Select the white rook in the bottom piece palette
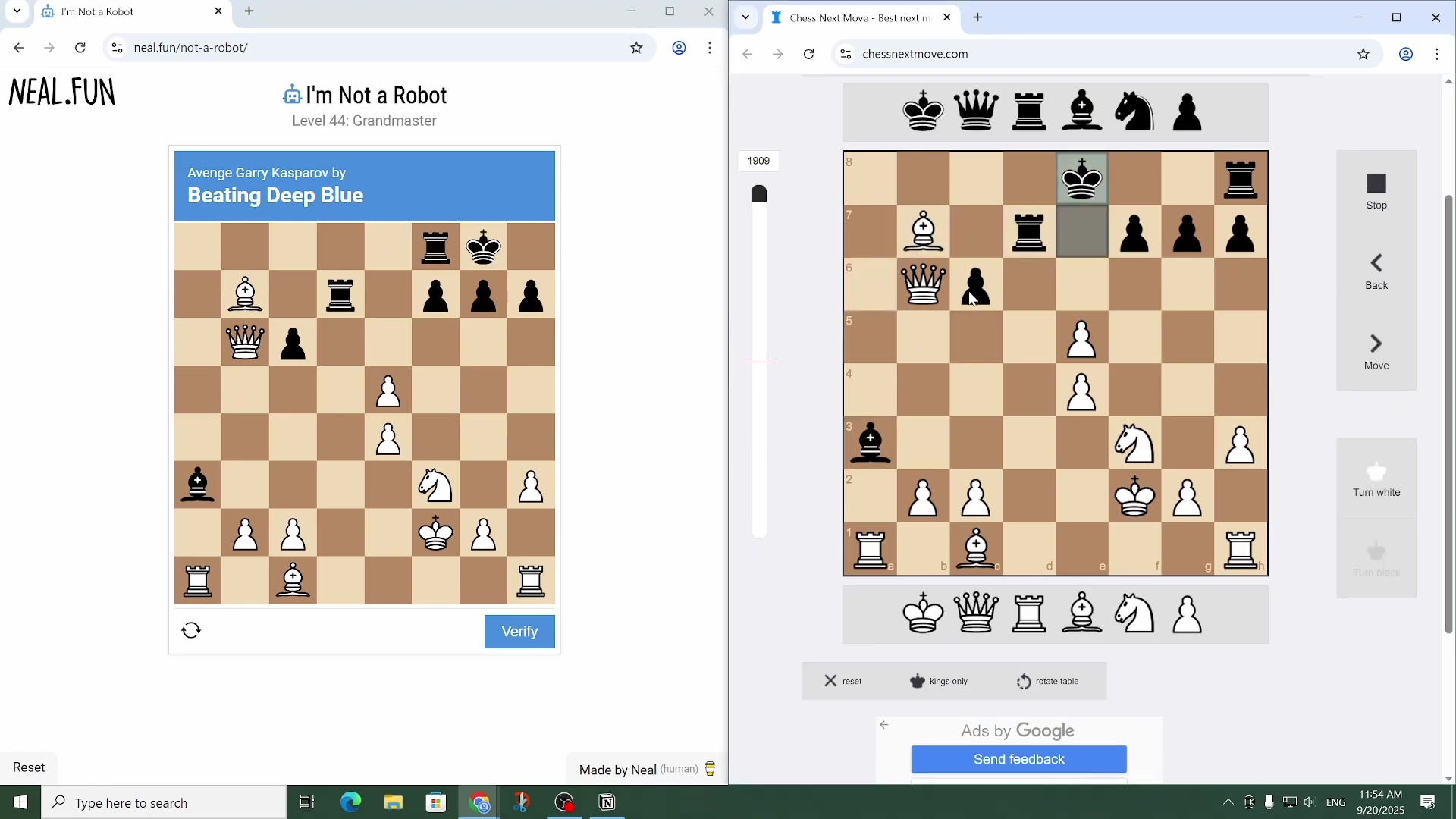The height and width of the screenshot is (819, 1456). [1029, 613]
